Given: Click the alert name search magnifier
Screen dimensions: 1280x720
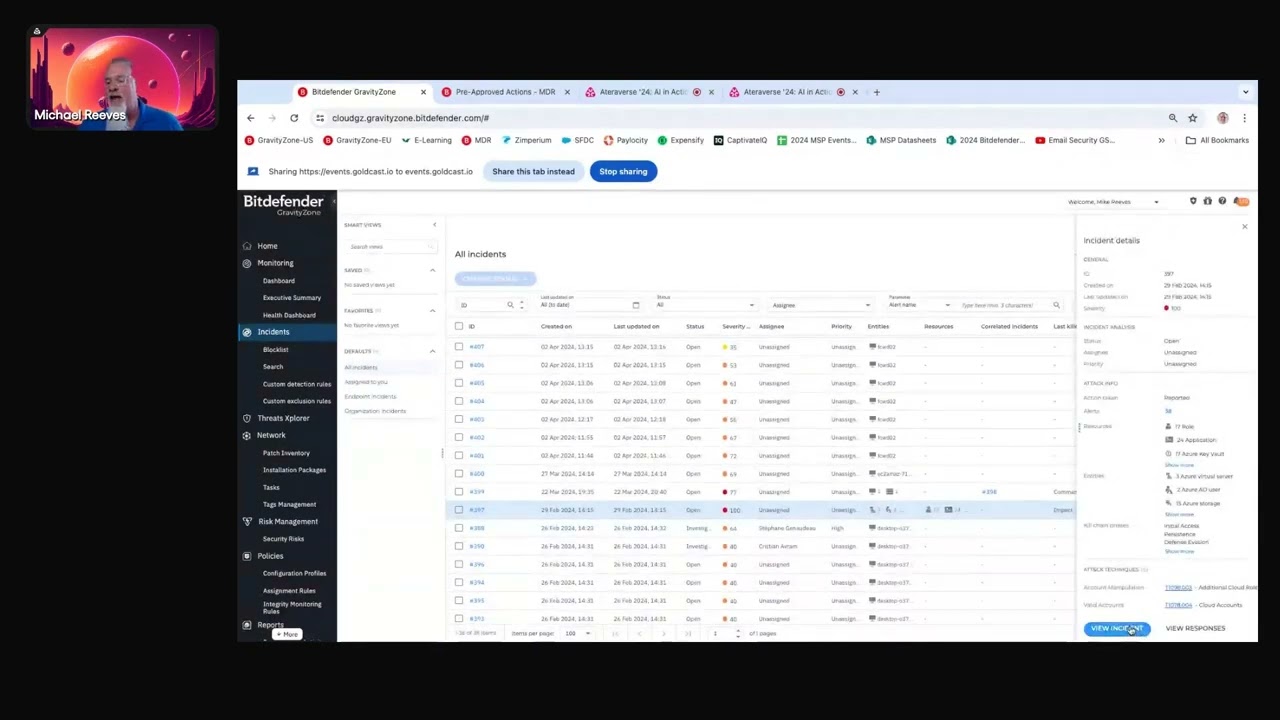Looking at the screenshot, I should point(1056,305).
